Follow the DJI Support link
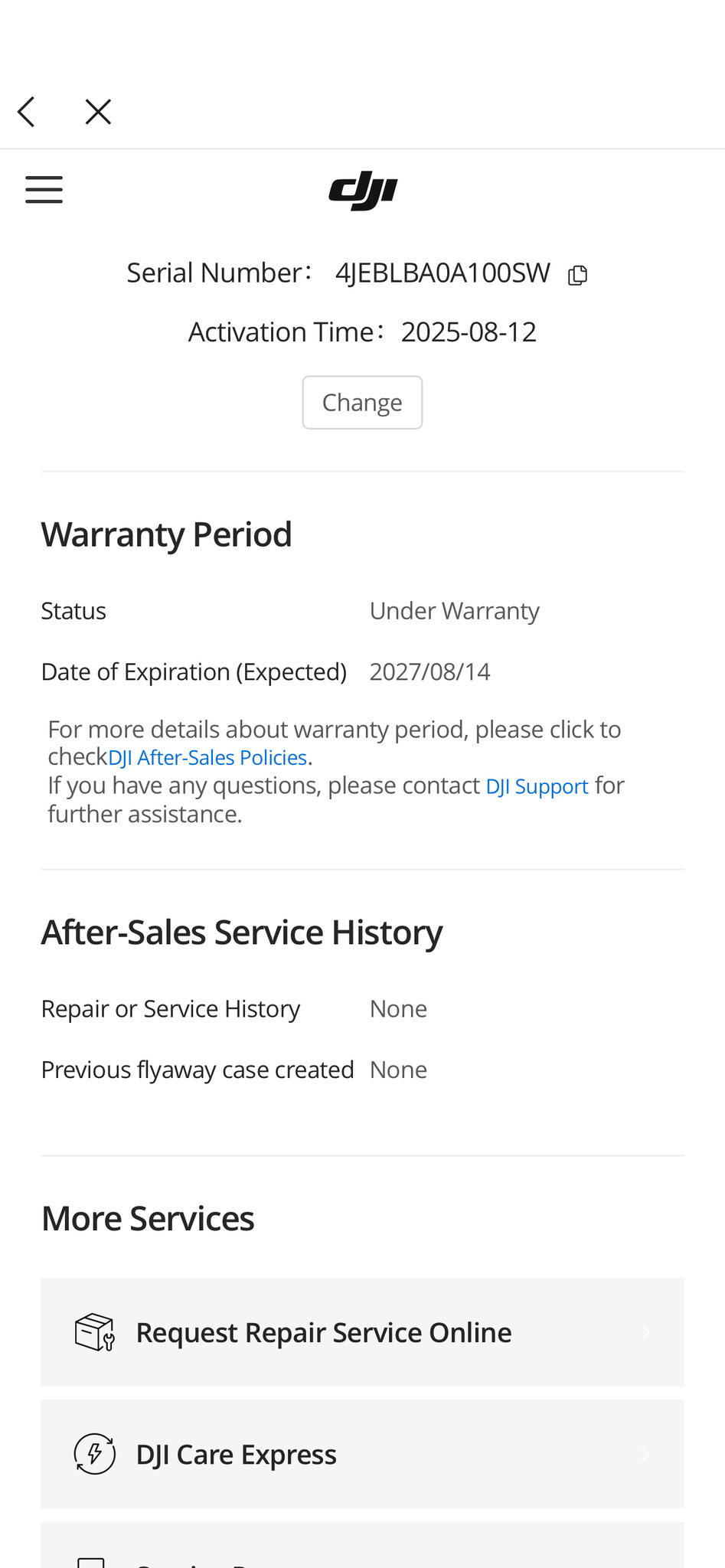 click(x=537, y=786)
